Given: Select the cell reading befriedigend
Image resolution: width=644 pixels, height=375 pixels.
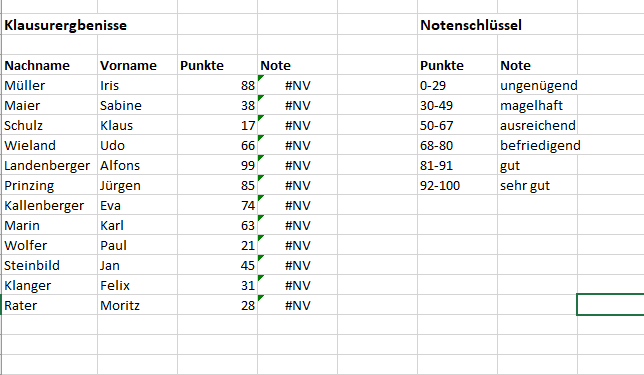Looking at the screenshot, I should (x=537, y=145).
